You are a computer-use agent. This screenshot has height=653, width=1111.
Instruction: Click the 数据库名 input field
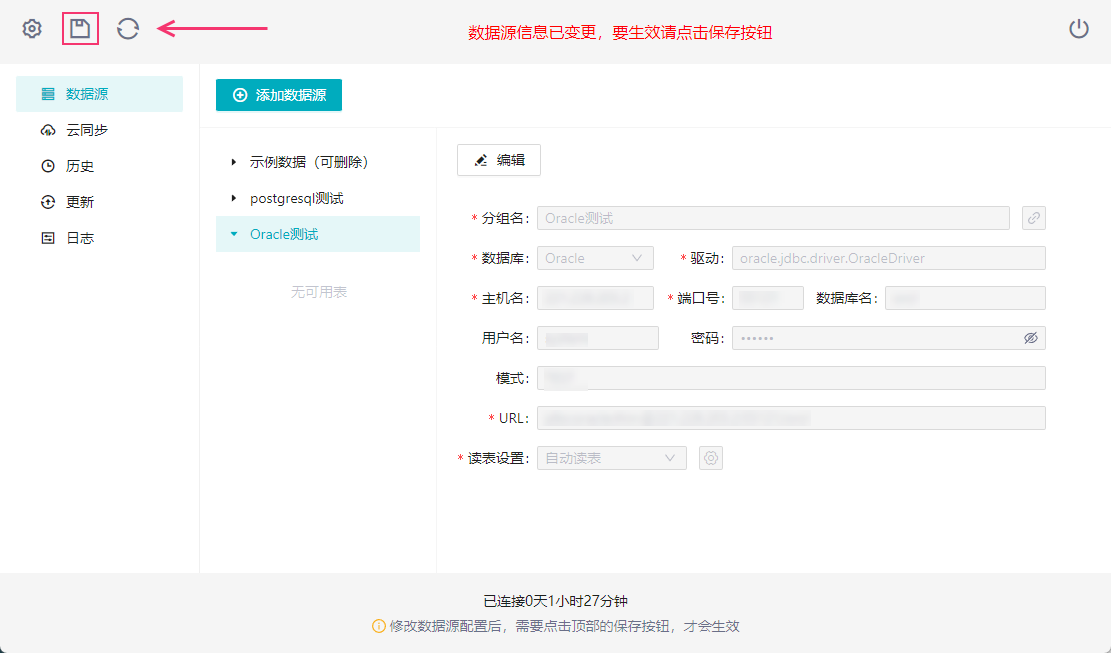(x=965, y=298)
